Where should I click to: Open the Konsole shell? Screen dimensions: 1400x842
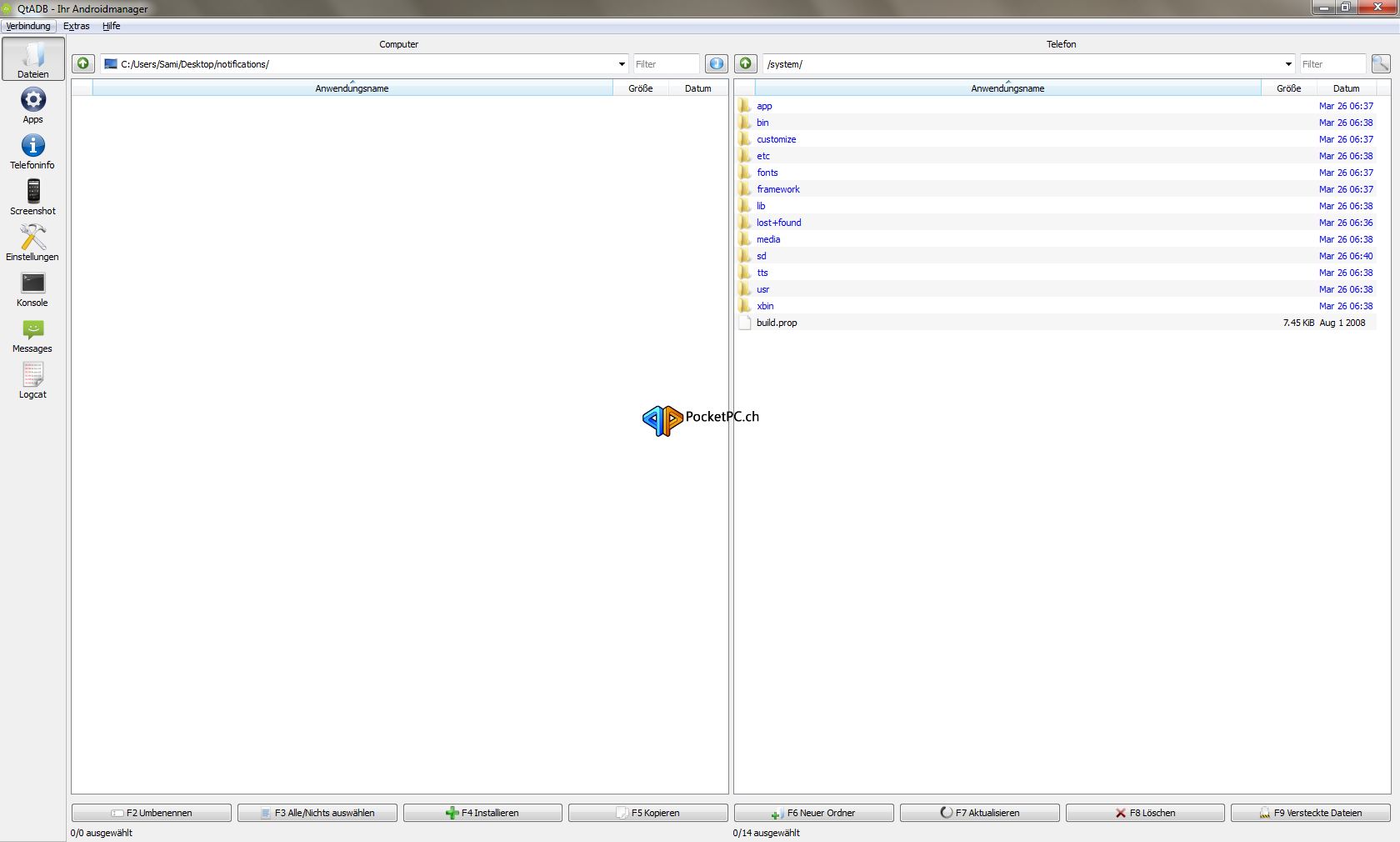33,288
